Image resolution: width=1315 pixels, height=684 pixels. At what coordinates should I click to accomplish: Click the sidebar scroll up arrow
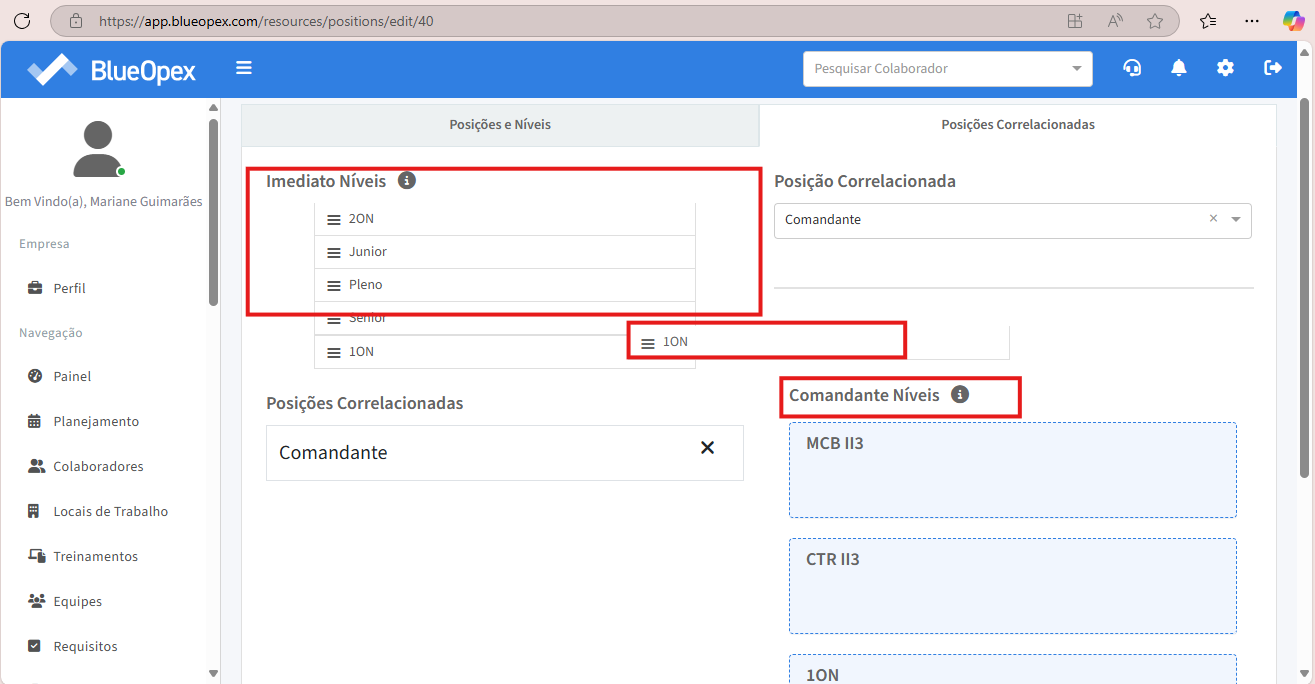coord(213,107)
